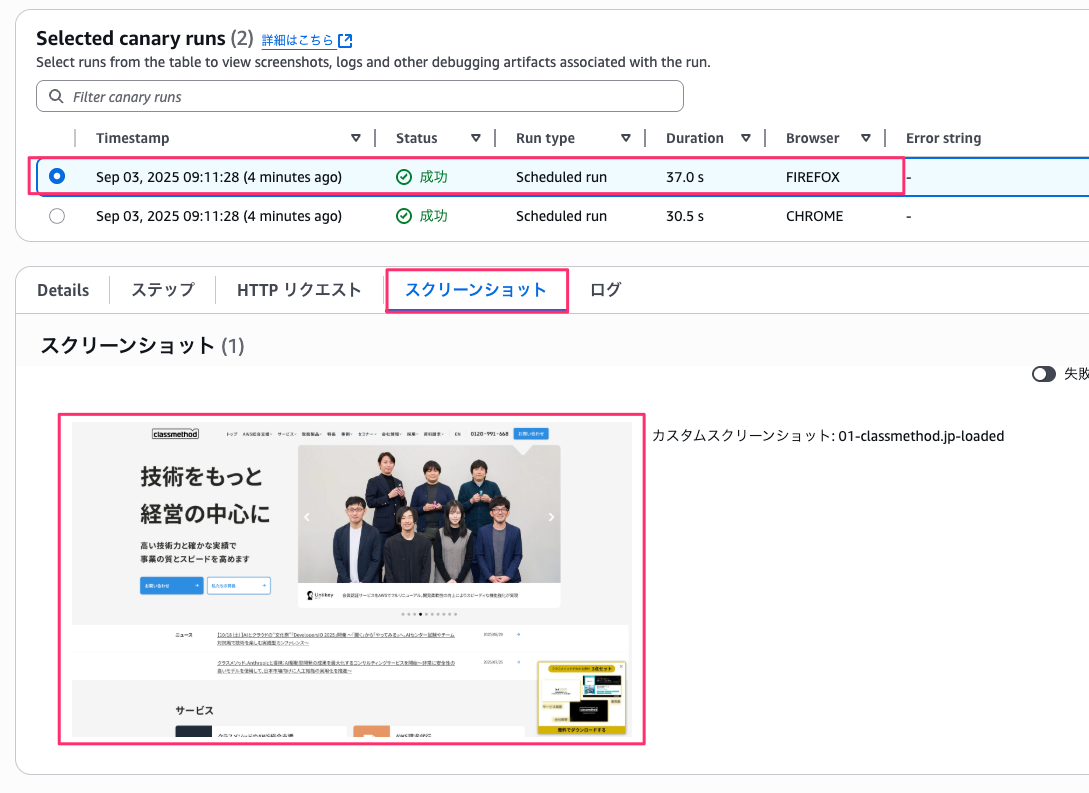Click the 30.5 s duration value

pyautogui.click(x=685, y=216)
